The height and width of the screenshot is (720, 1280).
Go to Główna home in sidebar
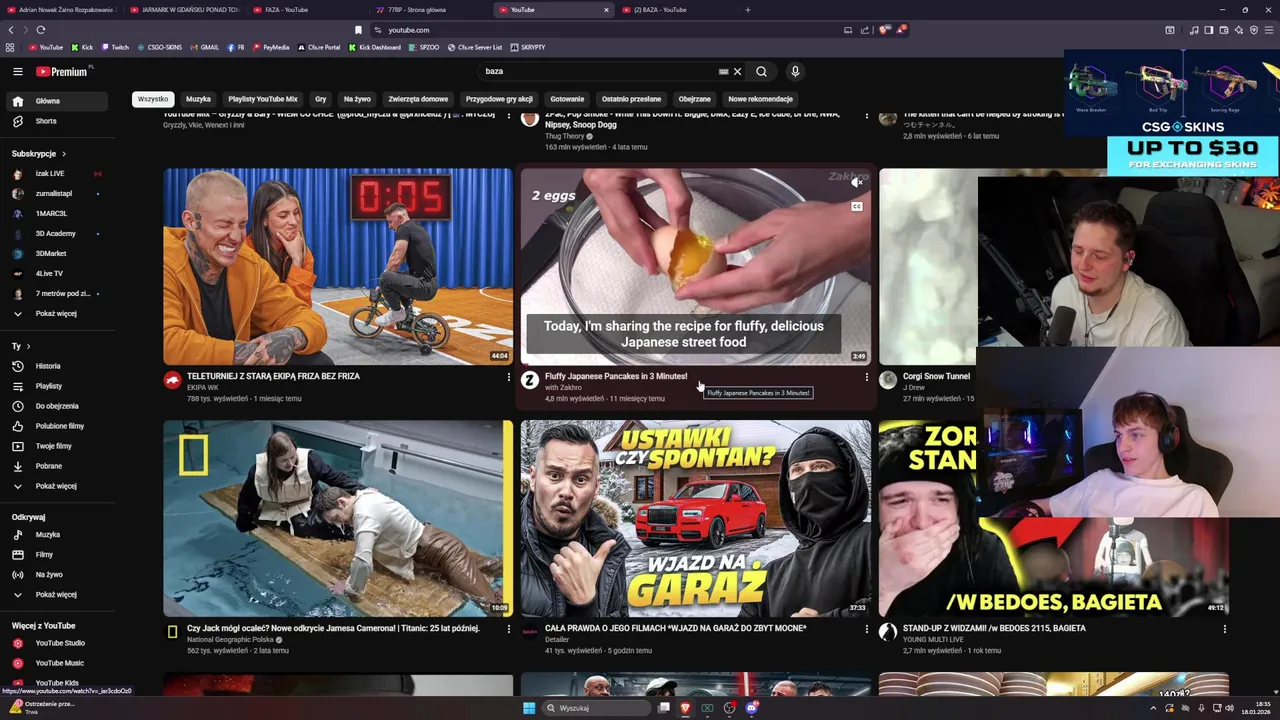[x=55, y=101]
